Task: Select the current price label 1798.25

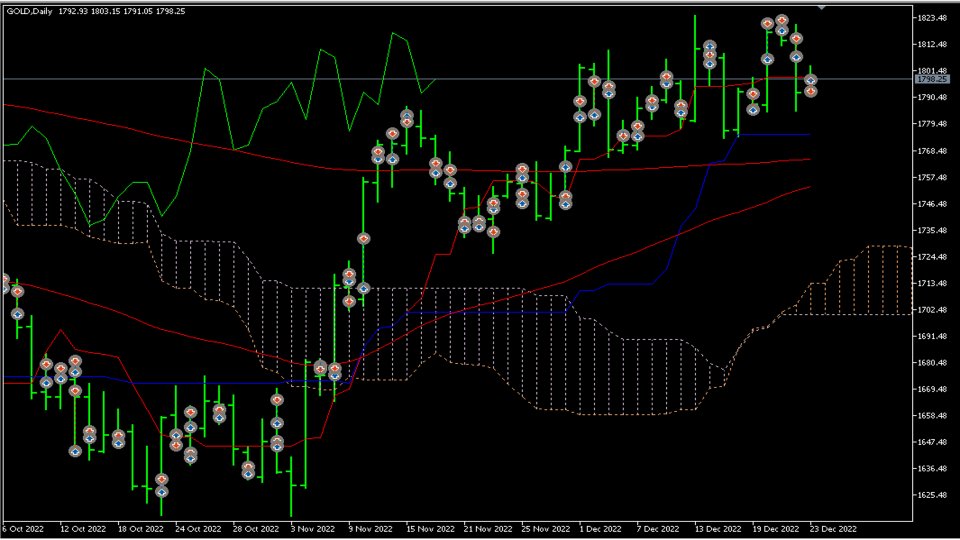Action: pos(931,80)
